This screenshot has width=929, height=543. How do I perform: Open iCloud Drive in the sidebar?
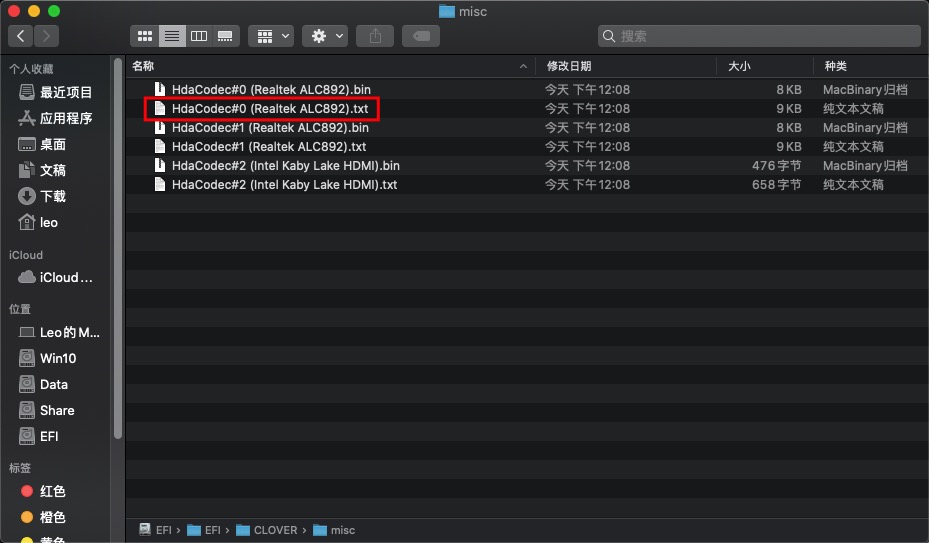[x=56, y=277]
